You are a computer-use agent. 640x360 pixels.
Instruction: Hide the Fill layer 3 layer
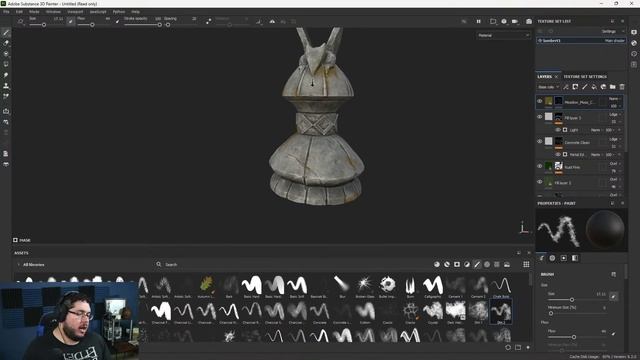[540, 117]
